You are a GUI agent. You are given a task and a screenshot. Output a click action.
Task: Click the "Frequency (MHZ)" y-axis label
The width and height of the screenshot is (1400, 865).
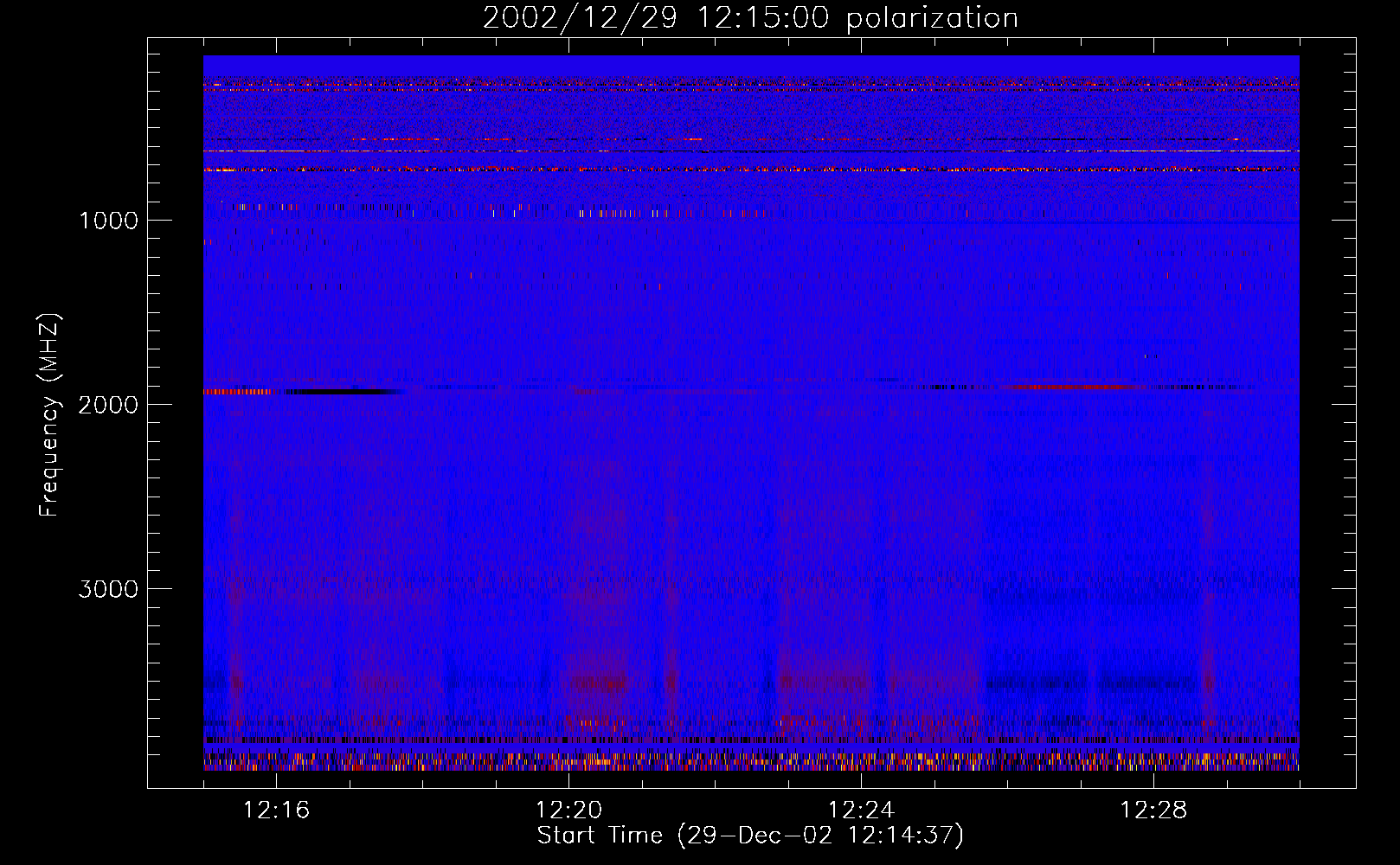point(49,415)
